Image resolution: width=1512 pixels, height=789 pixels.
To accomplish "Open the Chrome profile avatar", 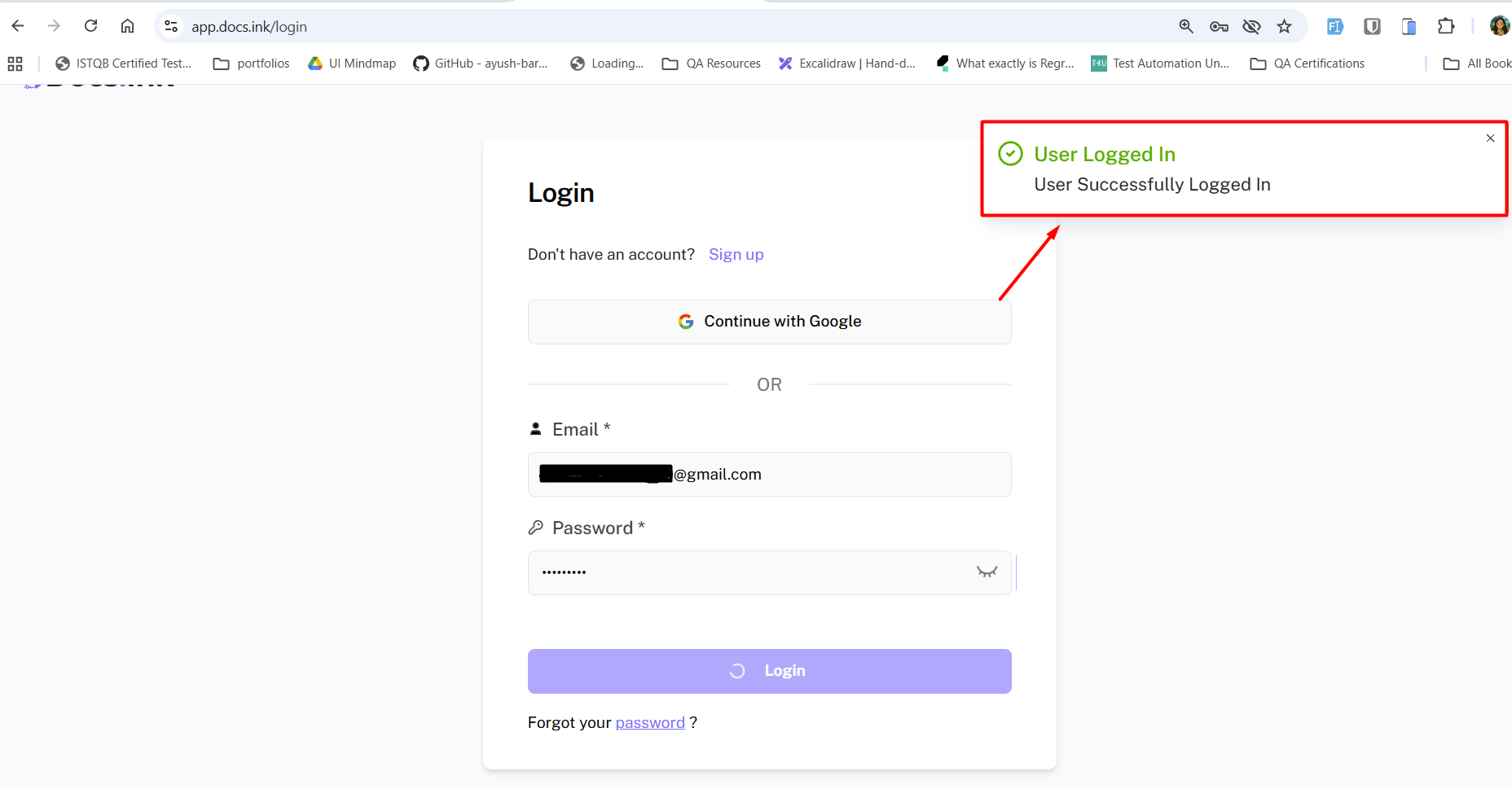I will 1499,26.
